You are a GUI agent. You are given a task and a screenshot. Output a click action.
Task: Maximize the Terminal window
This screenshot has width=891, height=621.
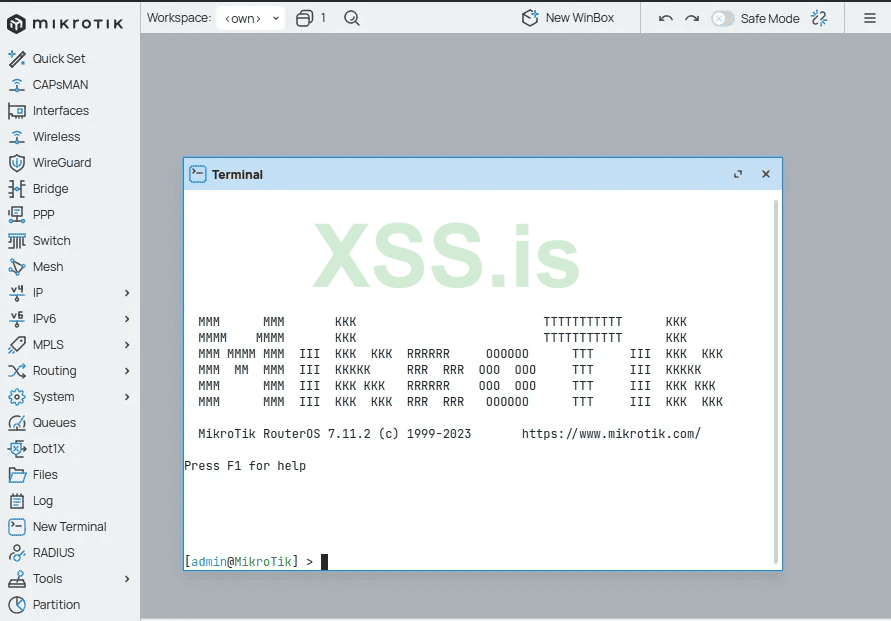pos(738,174)
